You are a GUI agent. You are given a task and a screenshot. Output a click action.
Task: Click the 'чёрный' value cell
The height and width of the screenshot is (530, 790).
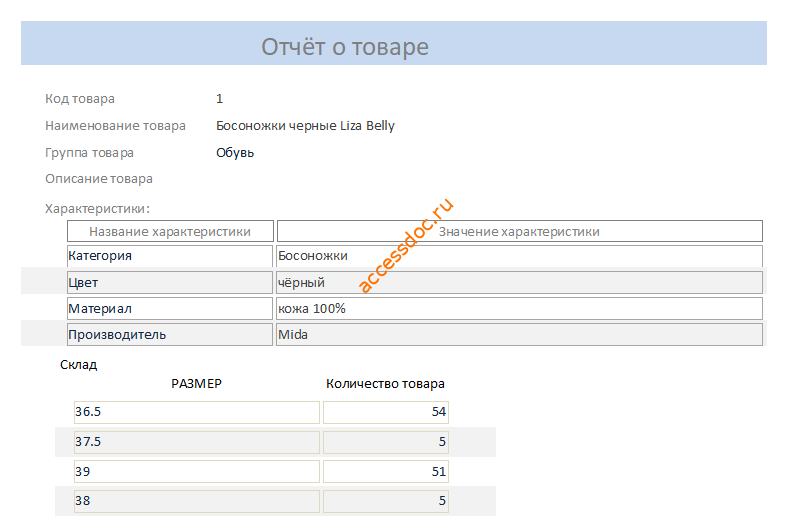click(519, 283)
